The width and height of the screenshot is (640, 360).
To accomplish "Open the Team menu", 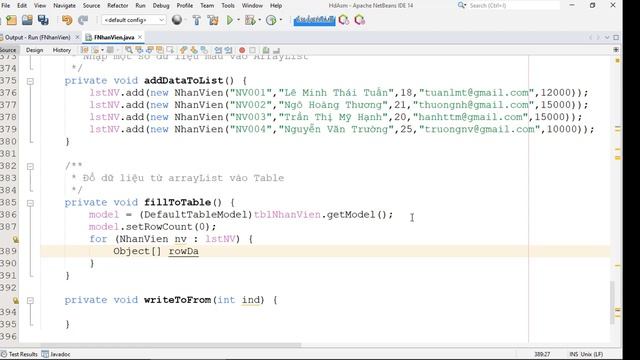I will pyautogui.click(x=207, y=6).
